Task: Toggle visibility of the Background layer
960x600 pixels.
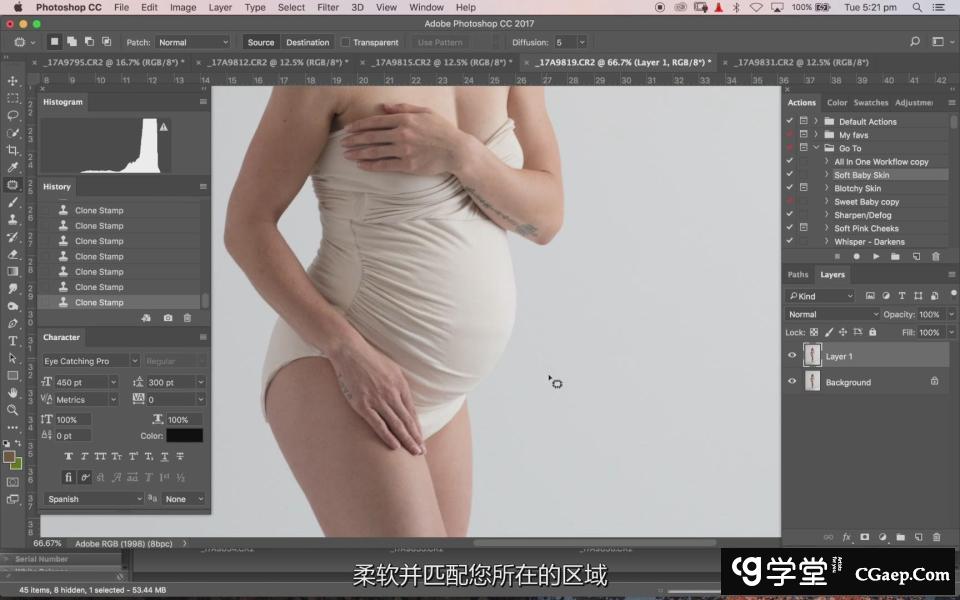Action: [793, 382]
